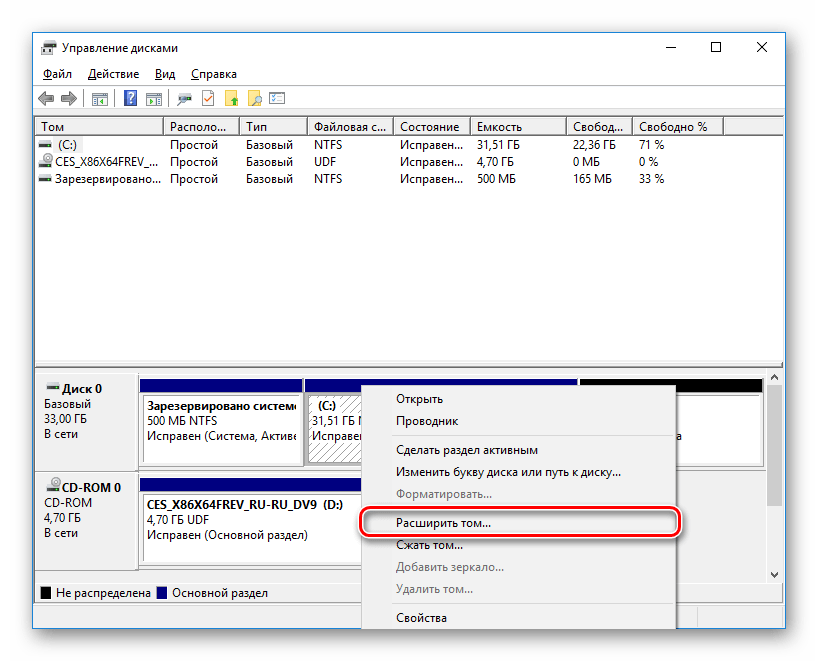818x661 pixels.
Task: Click the Forward navigation arrow in the toolbar
Action: 67,98
